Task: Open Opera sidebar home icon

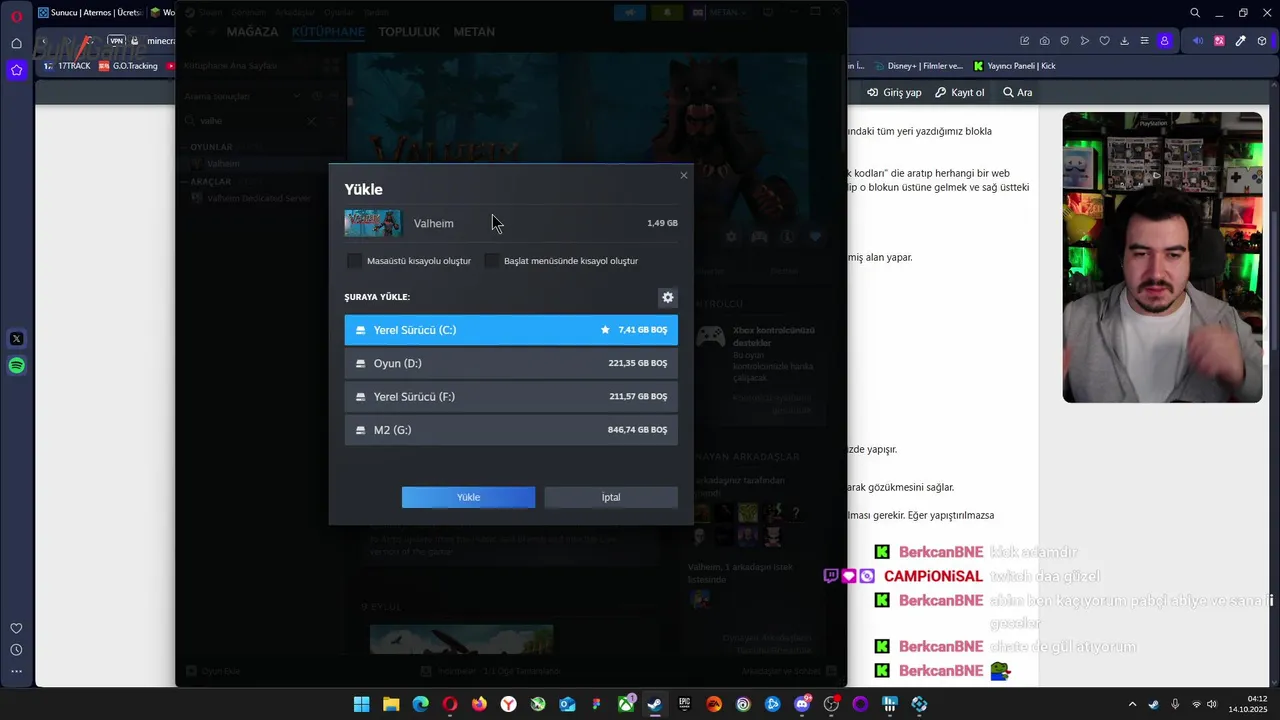Action: (x=16, y=43)
